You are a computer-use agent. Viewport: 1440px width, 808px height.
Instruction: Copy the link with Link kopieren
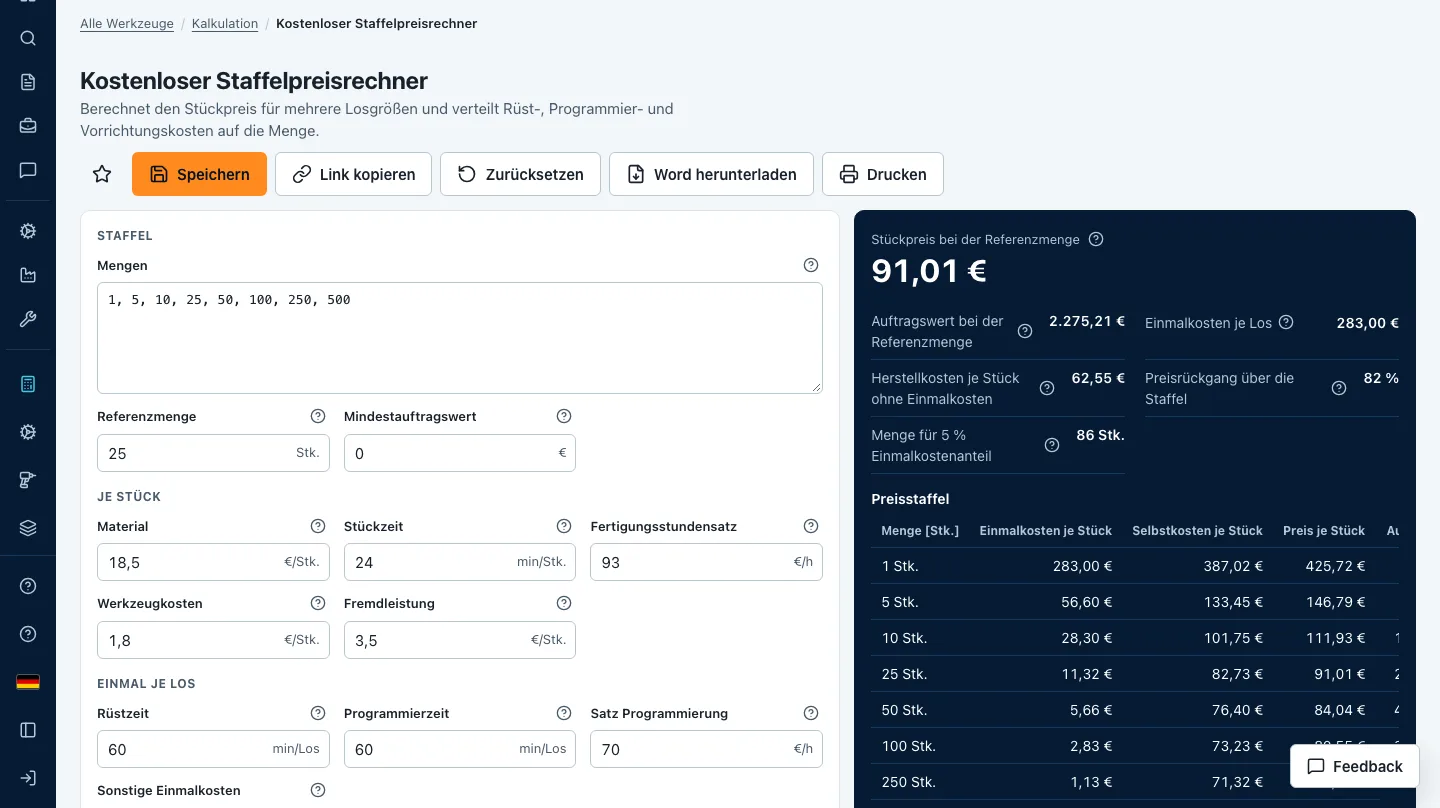click(x=353, y=174)
